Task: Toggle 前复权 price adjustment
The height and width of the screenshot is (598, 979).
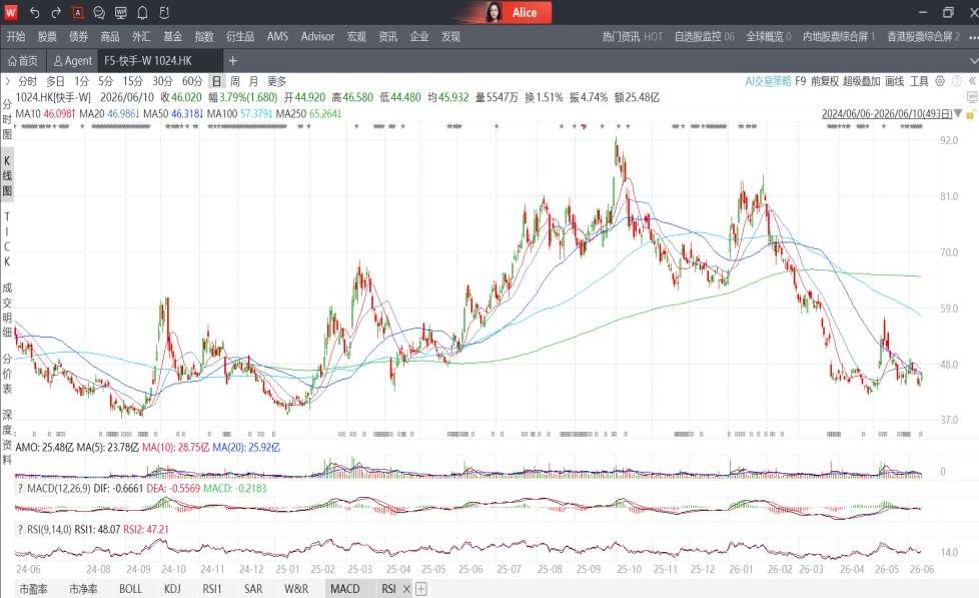Action: click(x=825, y=81)
